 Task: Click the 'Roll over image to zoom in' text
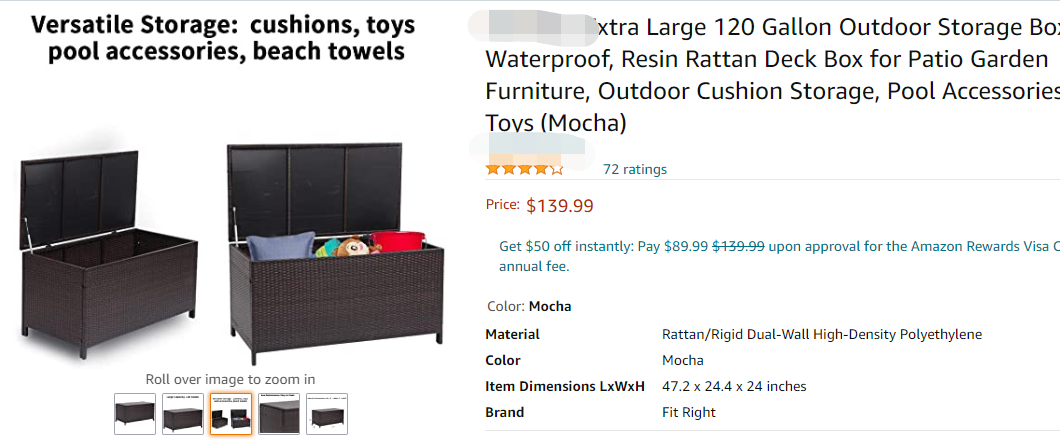tap(230, 379)
